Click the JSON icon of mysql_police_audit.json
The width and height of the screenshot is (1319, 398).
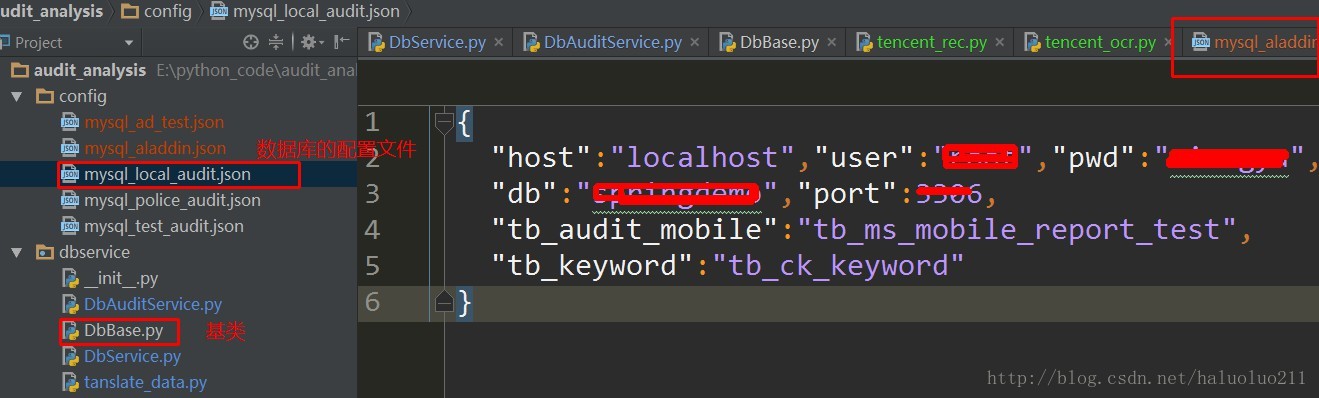69,200
